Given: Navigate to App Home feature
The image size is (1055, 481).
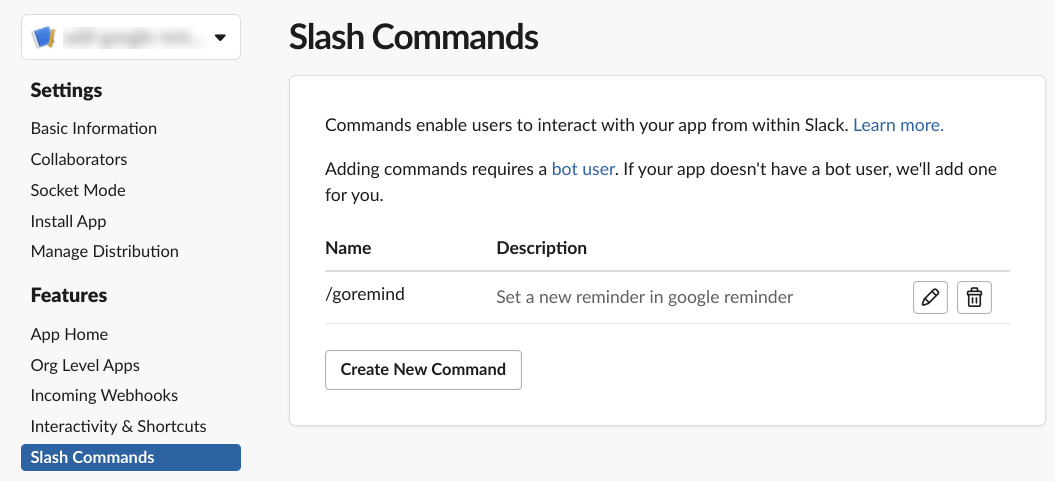Looking at the screenshot, I should pos(69,334).
